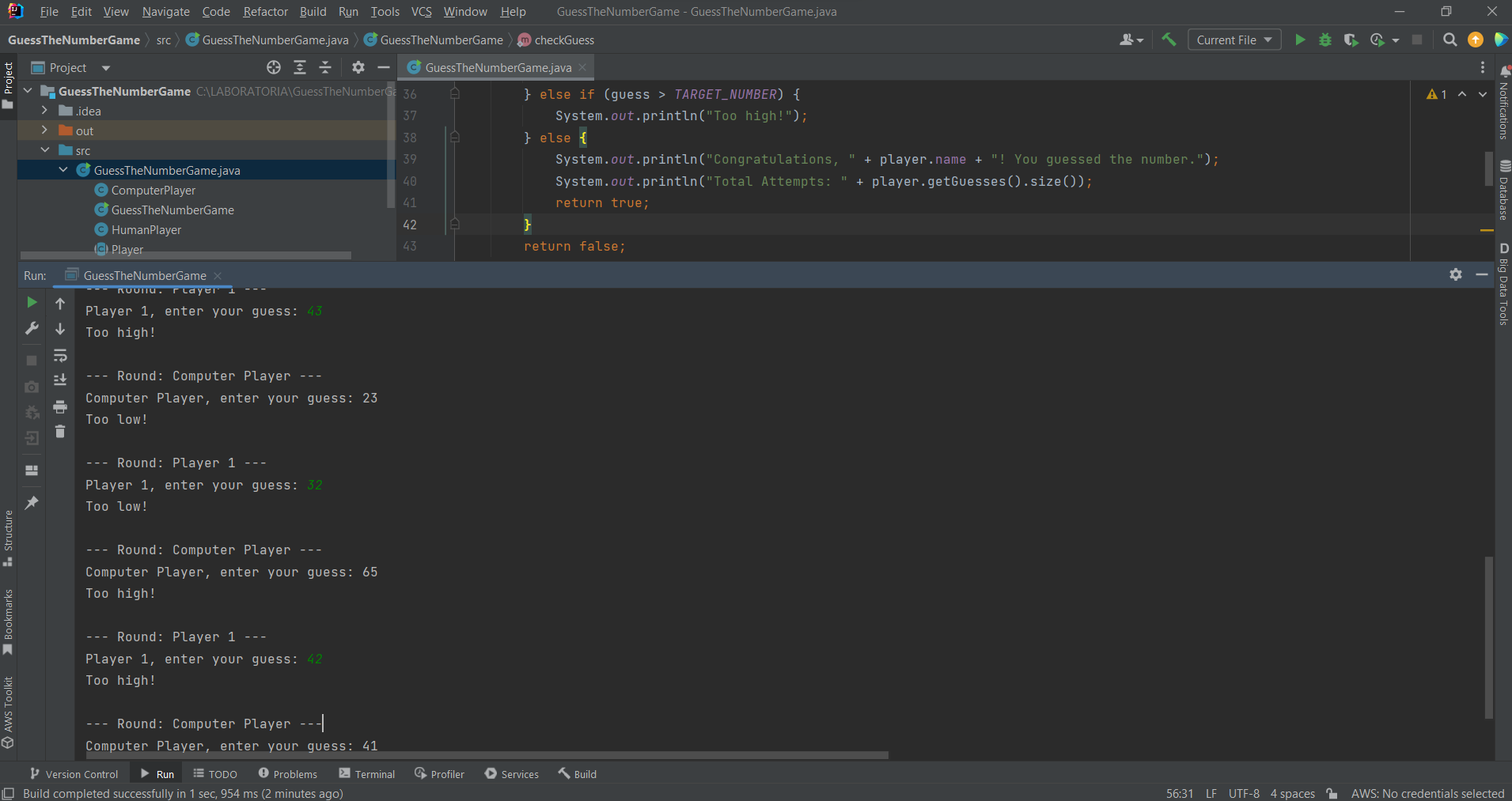1512x801 pixels.
Task: Open the VCS menu
Action: point(421,11)
